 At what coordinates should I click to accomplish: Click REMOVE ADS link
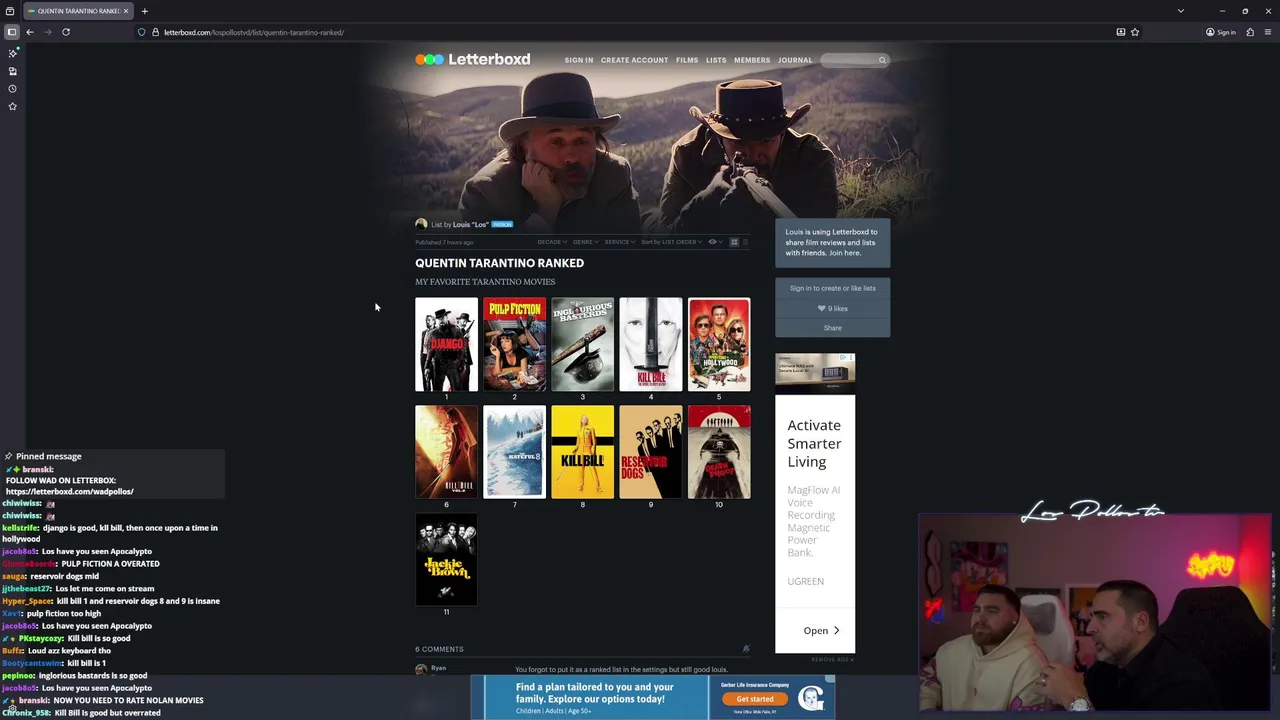[x=832, y=660]
